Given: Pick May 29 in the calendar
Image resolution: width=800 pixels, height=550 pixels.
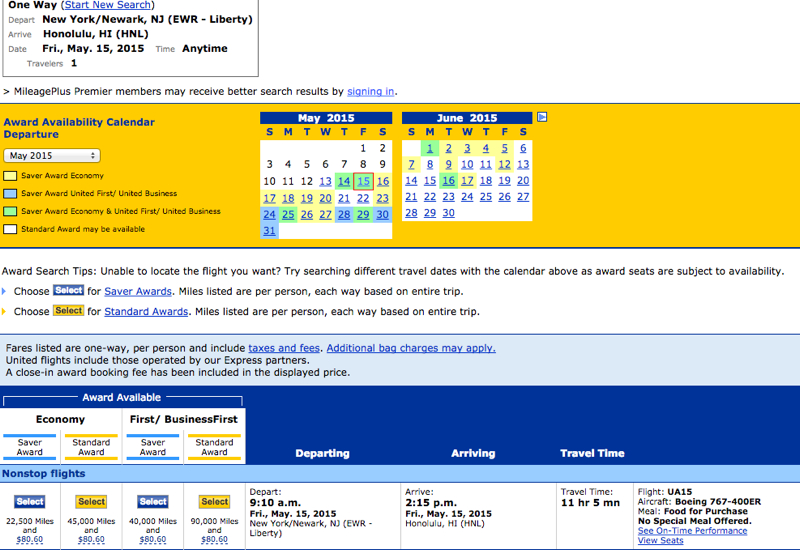Looking at the screenshot, I should point(363,215).
